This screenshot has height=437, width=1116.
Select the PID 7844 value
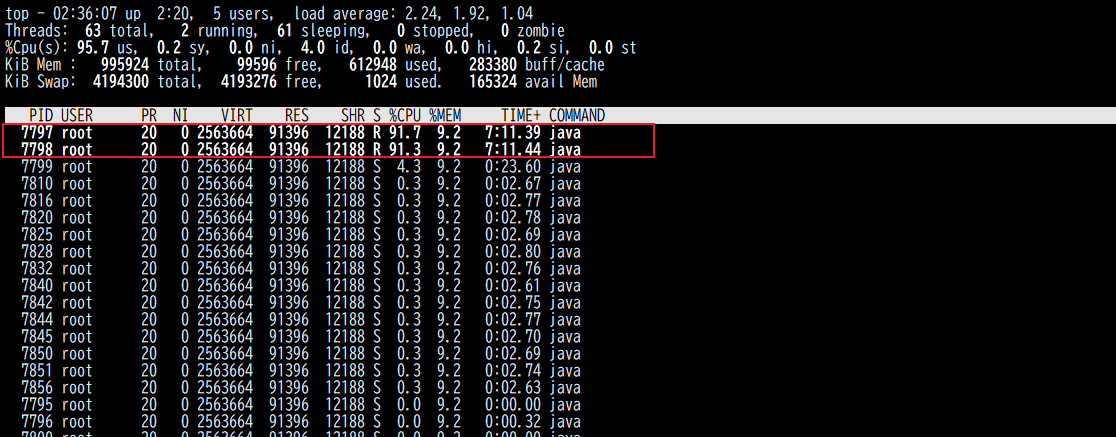tap(37, 320)
